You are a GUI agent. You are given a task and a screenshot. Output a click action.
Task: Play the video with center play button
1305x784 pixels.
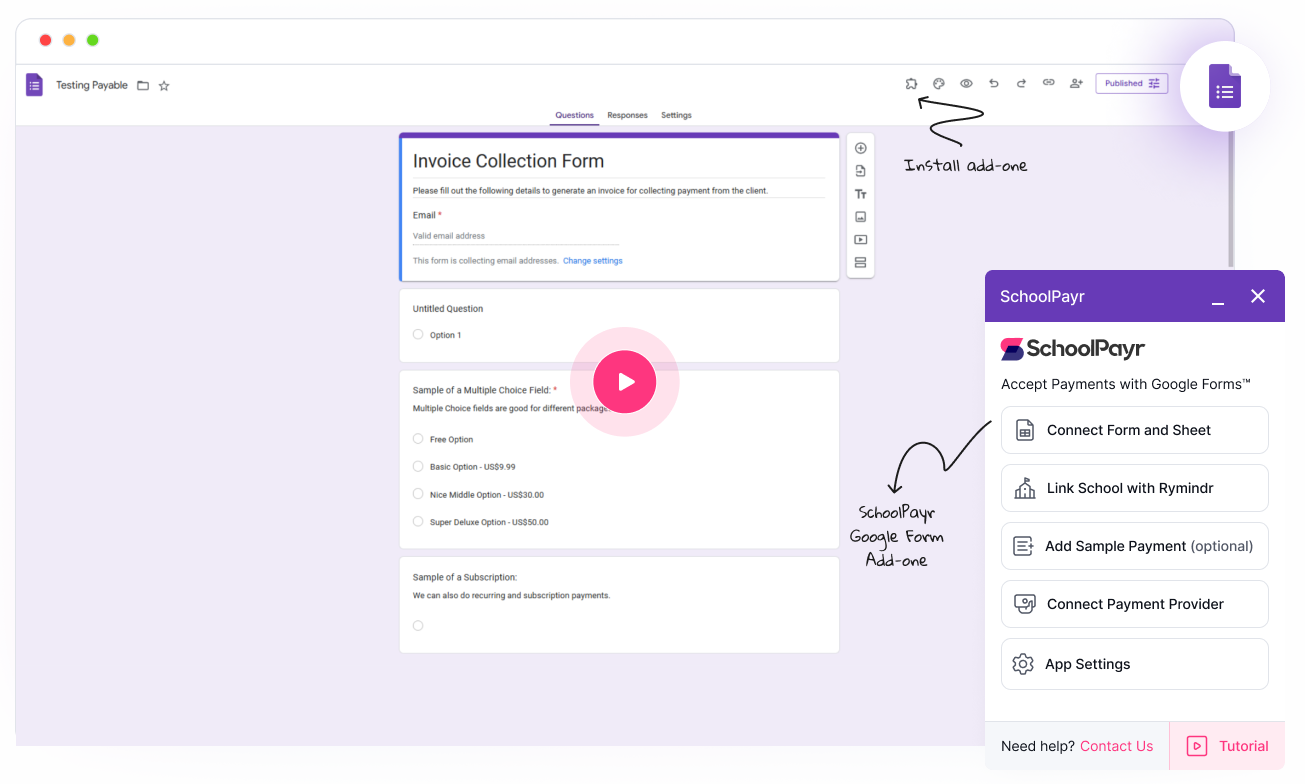click(x=624, y=382)
